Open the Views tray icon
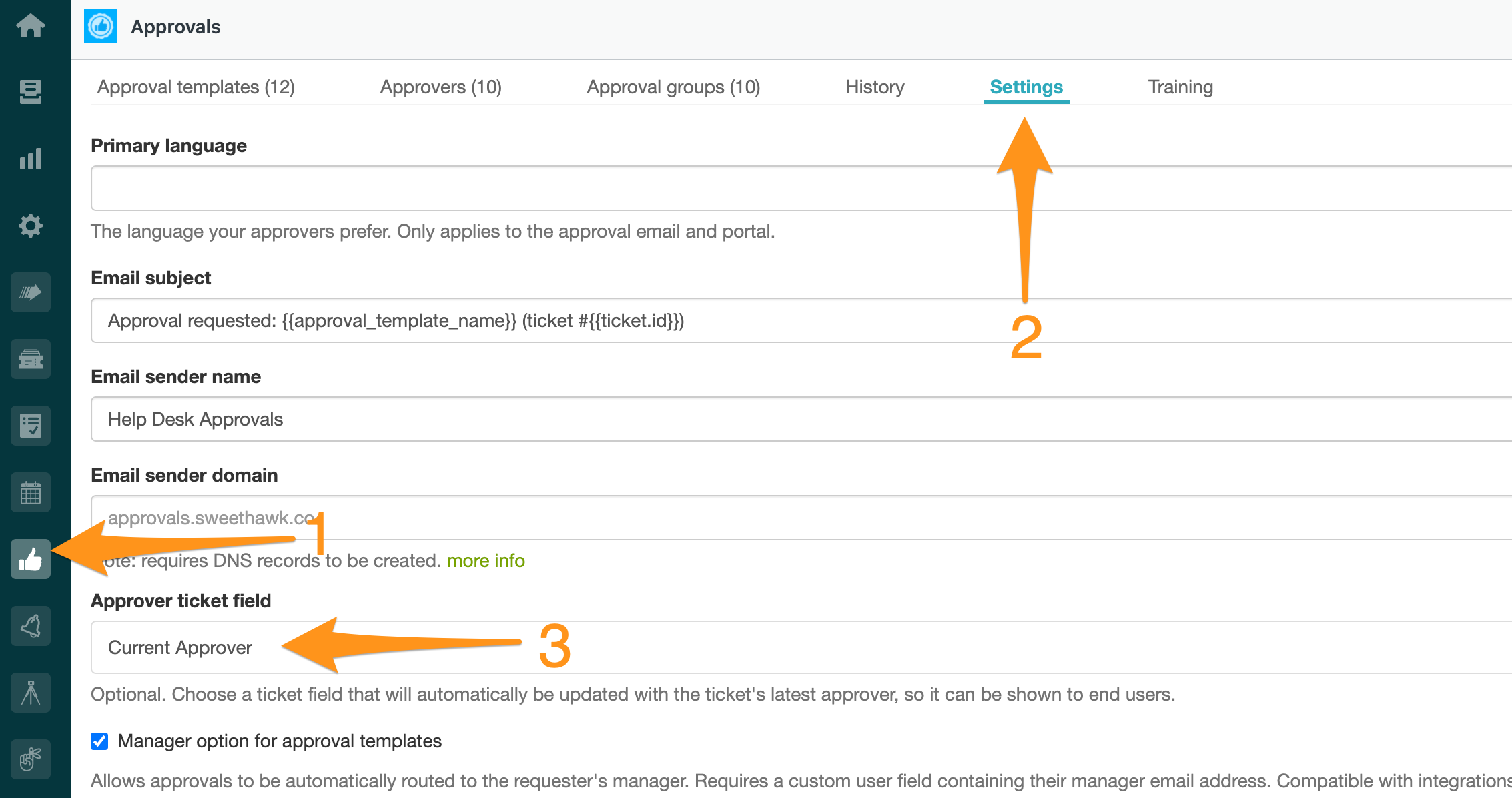This screenshot has width=1512, height=798. [x=31, y=92]
